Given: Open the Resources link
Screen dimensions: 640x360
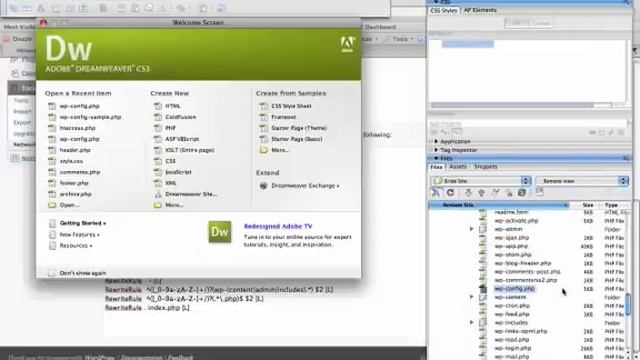Looking at the screenshot, I should pos(76,246).
